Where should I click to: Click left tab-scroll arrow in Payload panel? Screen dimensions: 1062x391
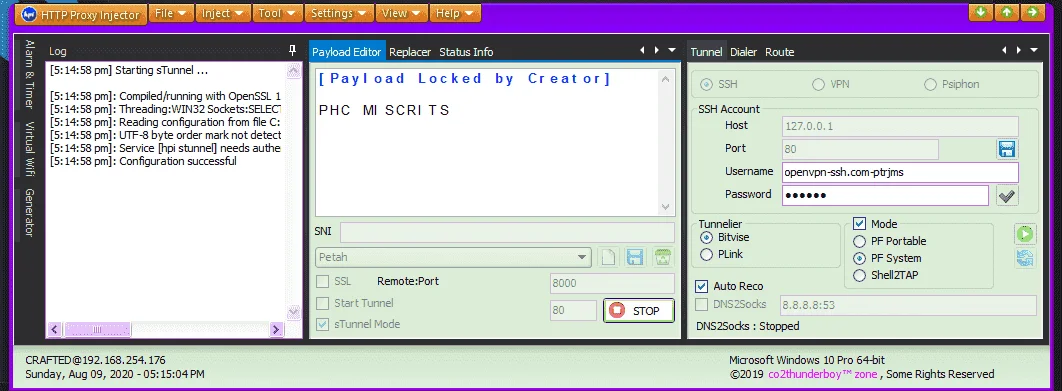coord(642,50)
